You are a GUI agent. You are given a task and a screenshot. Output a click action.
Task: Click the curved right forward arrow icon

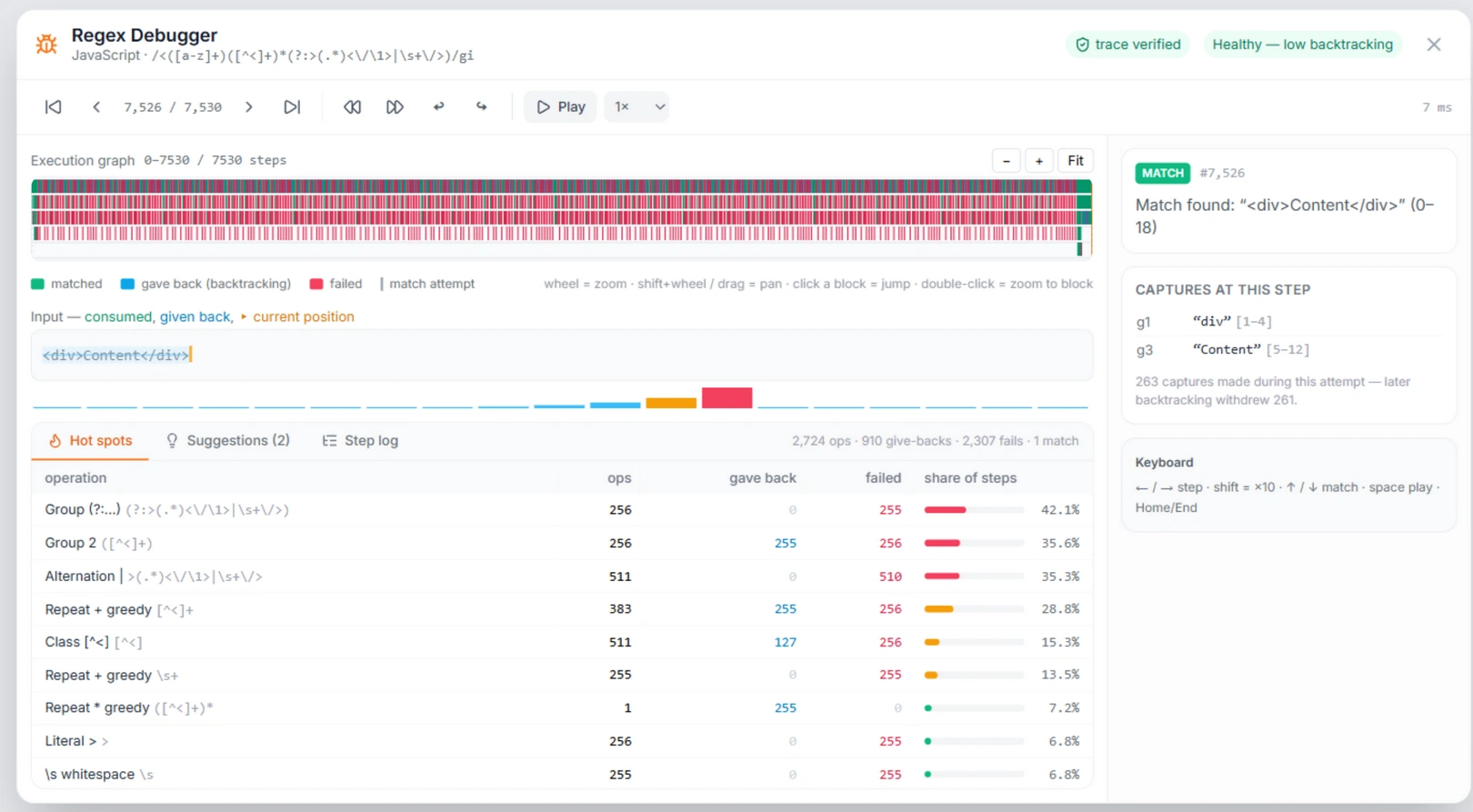tap(481, 107)
